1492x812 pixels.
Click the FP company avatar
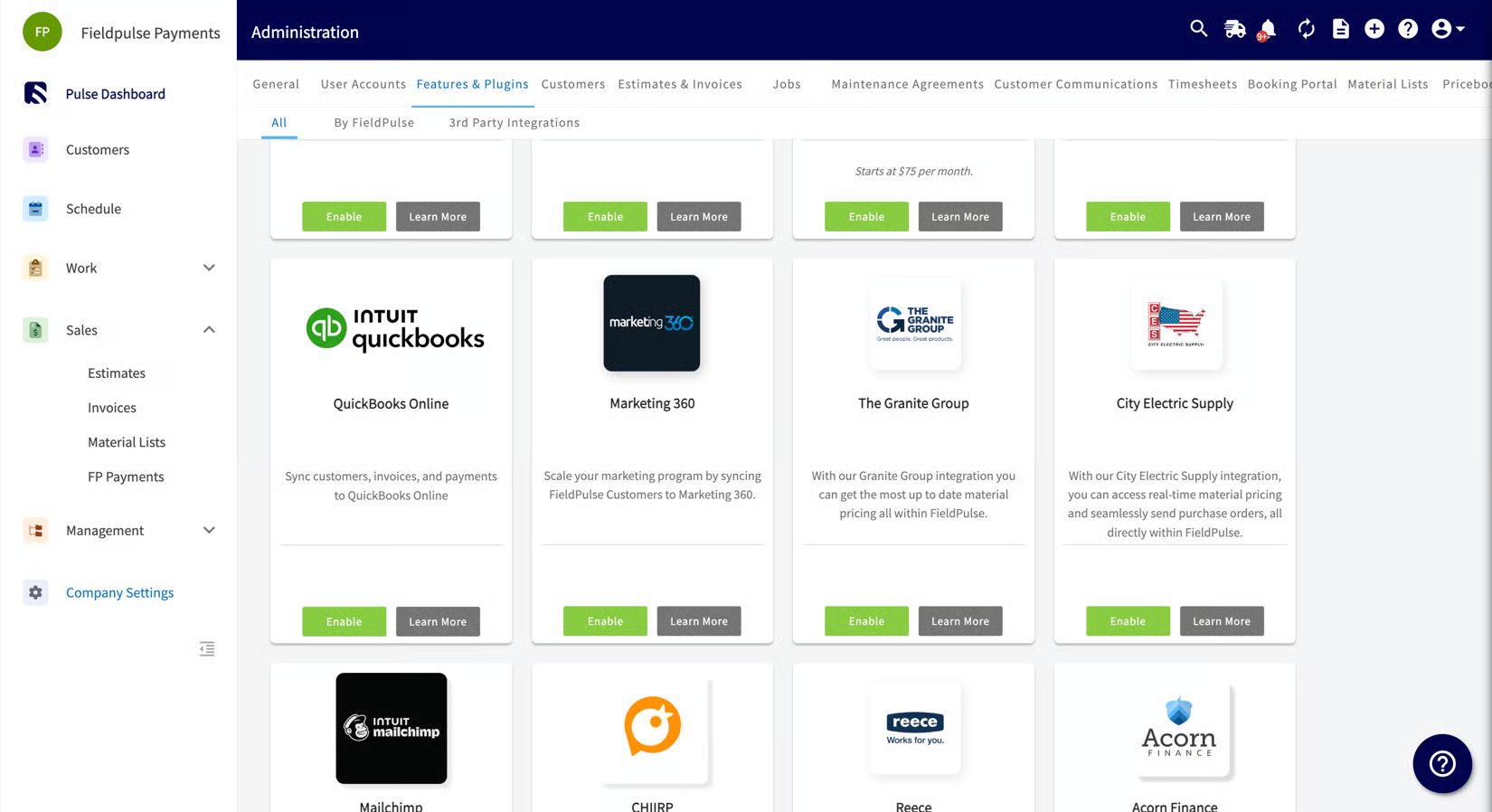42,32
